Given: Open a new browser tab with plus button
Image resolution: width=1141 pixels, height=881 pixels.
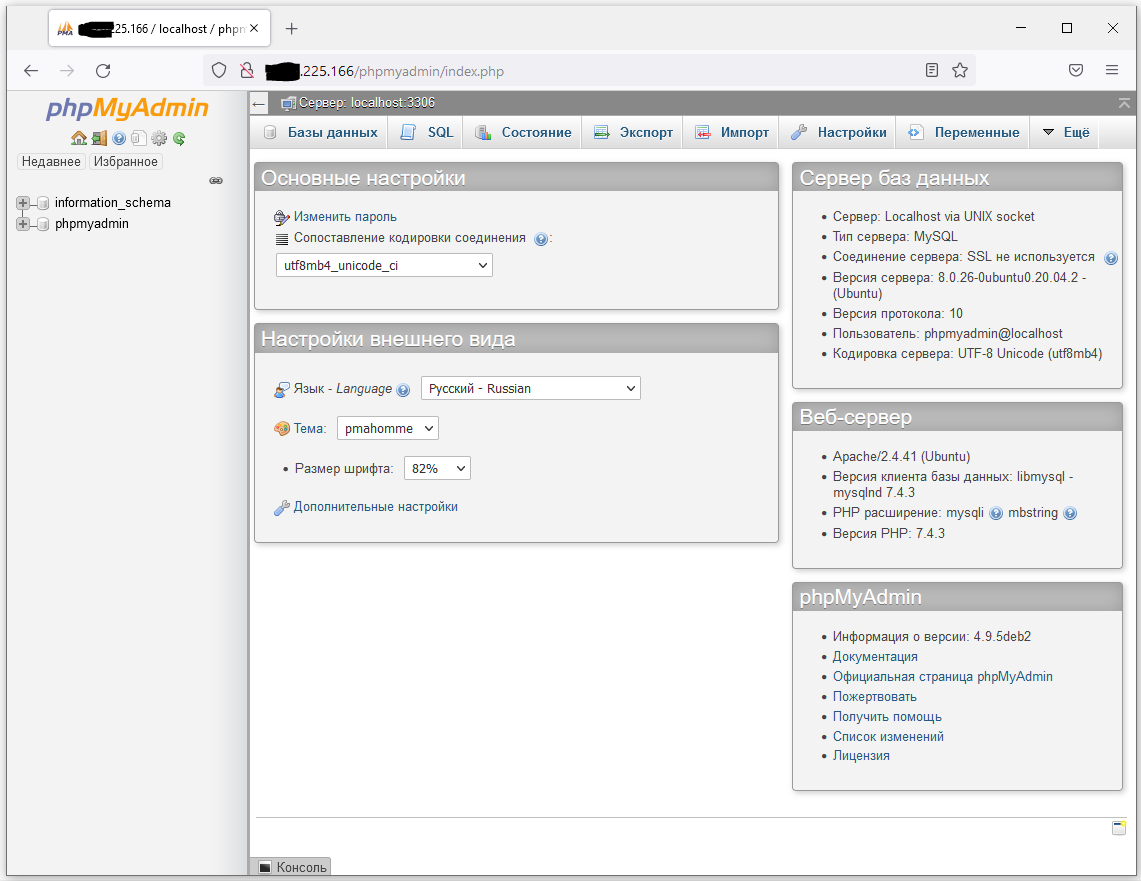Looking at the screenshot, I should point(292,28).
